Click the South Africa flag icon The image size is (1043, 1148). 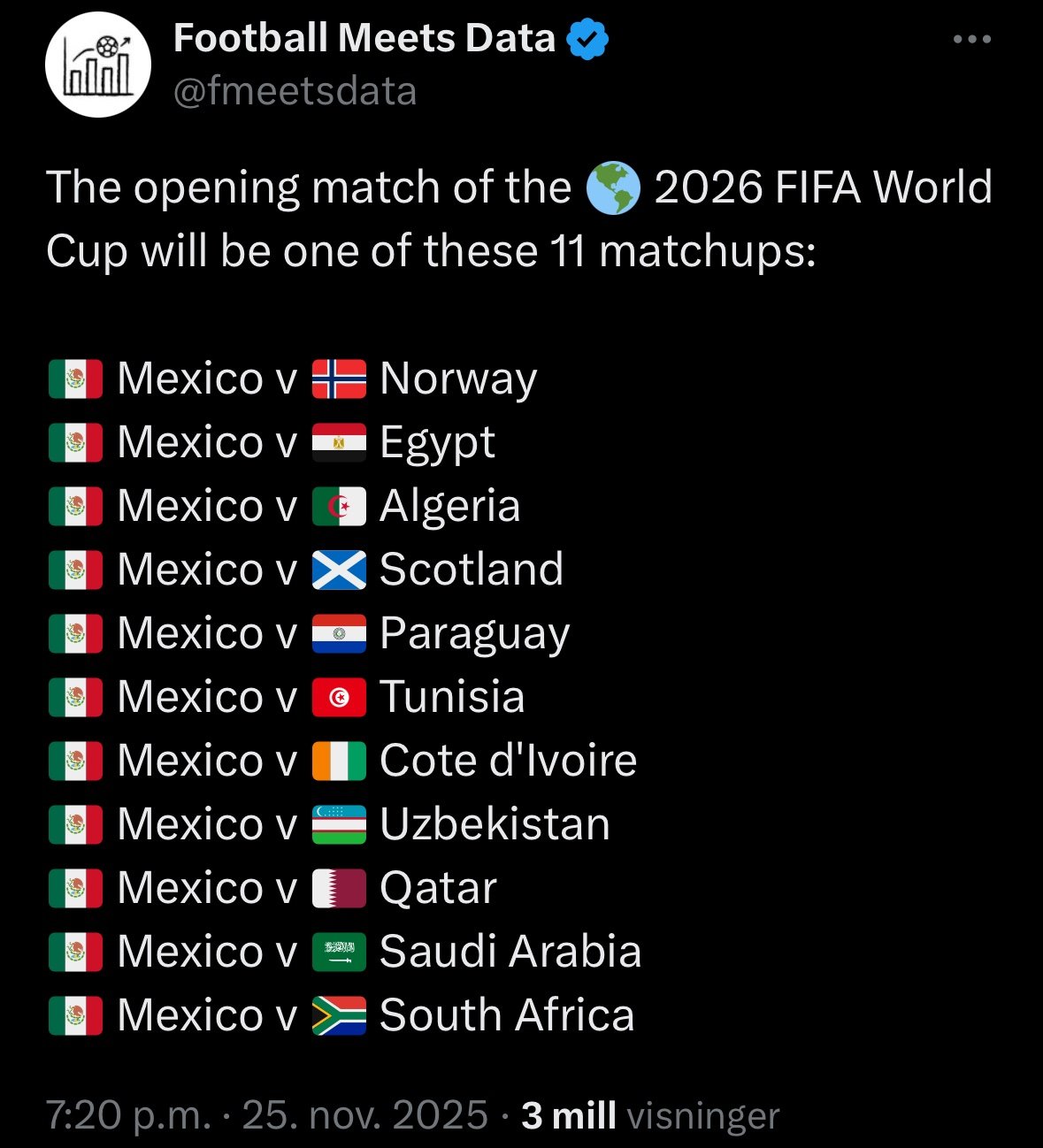[339, 1016]
